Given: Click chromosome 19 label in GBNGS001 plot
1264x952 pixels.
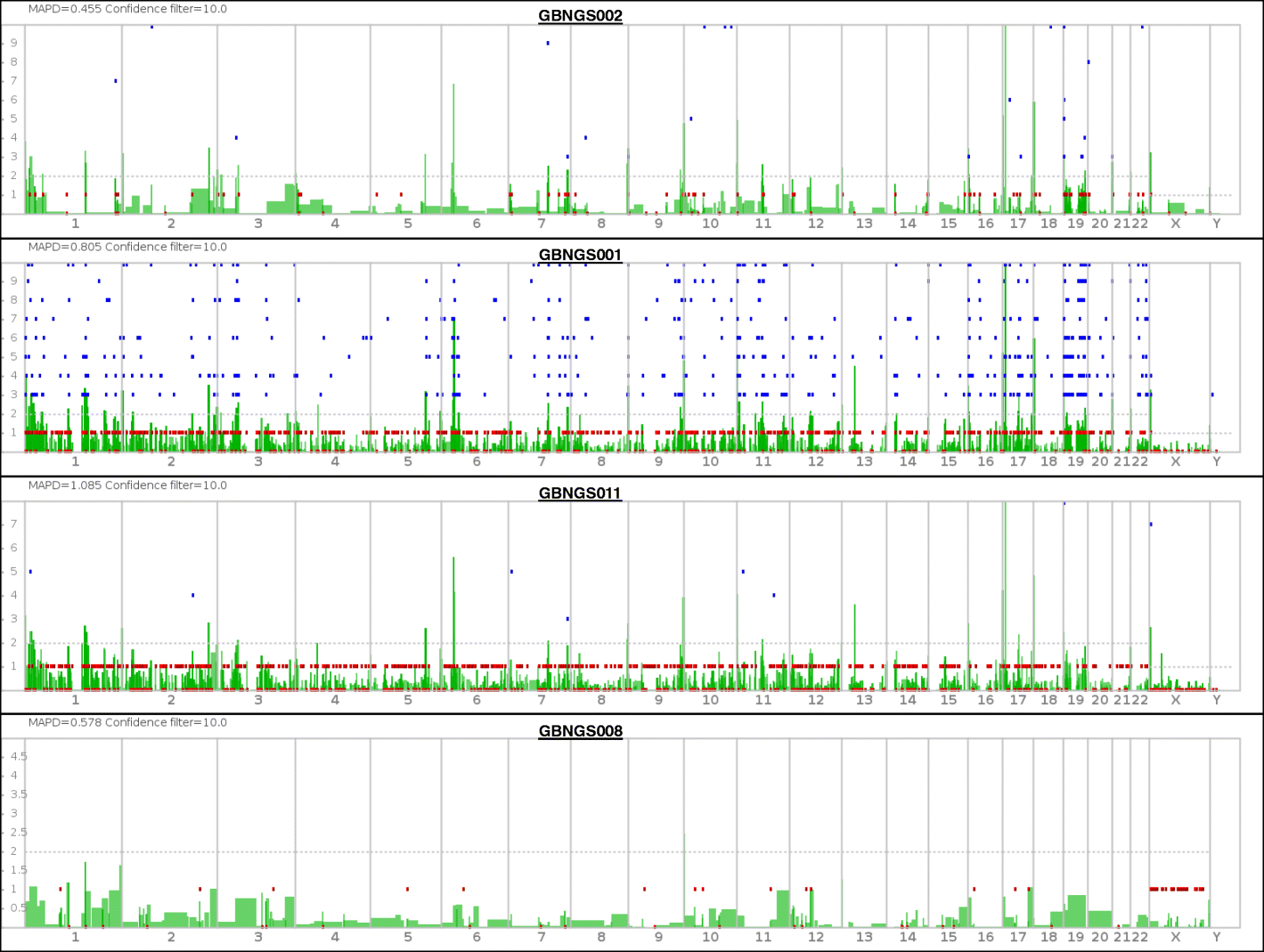Looking at the screenshot, I should (1076, 461).
